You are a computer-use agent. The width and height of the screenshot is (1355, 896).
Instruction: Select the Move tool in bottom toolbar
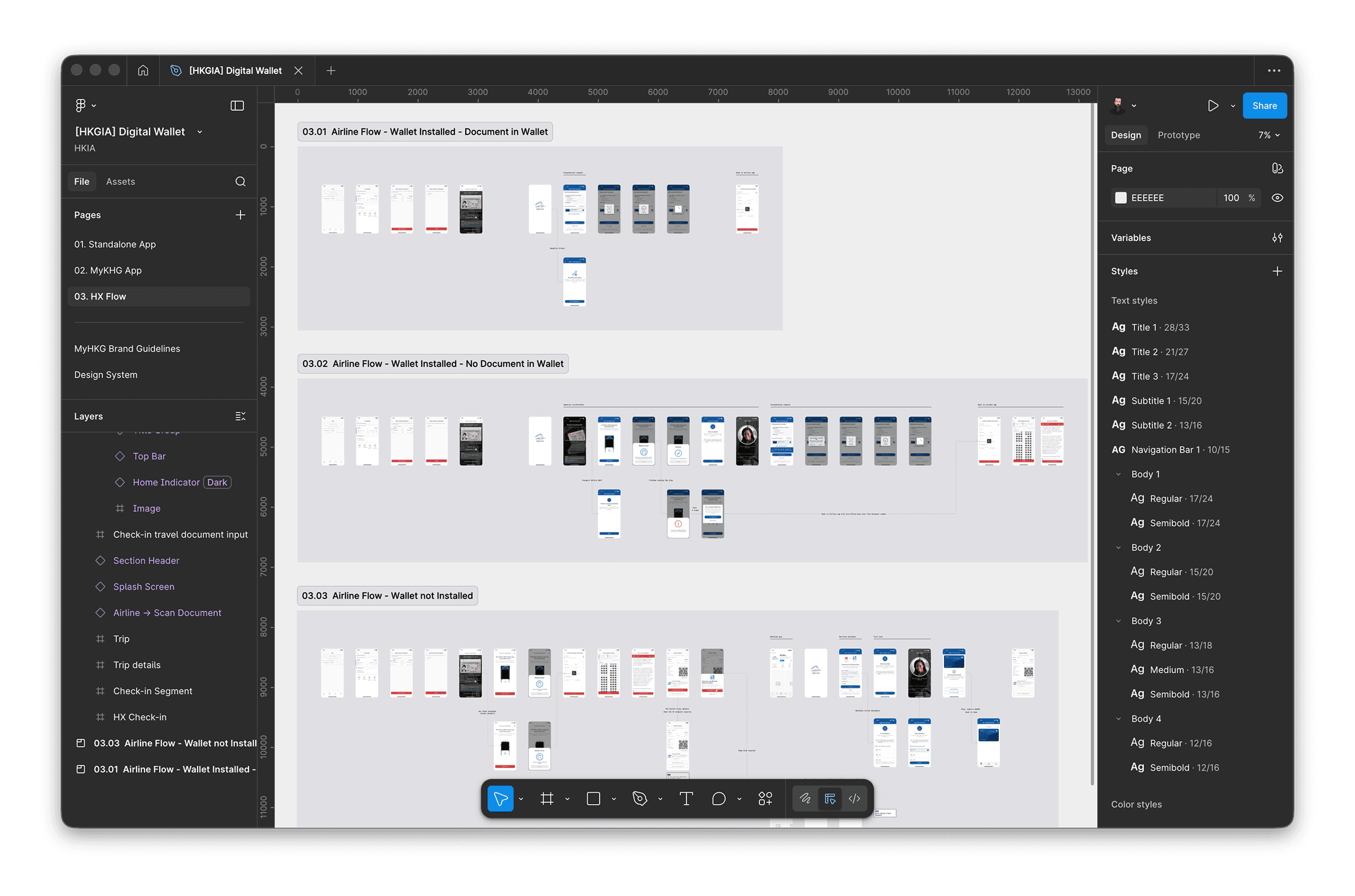[500, 798]
